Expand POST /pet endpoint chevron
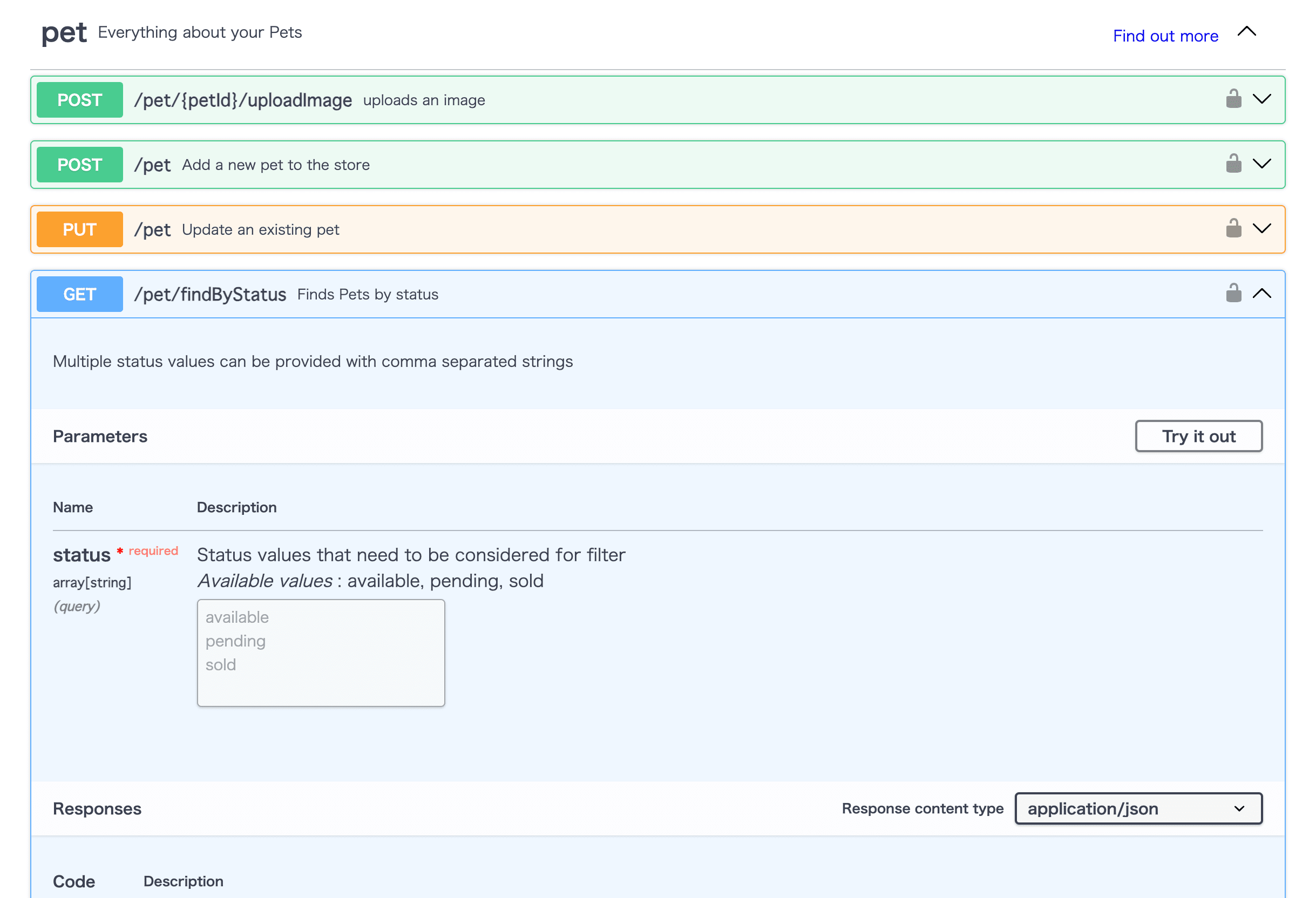This screenshot has height=898, width=1316. click(1261, 164)
